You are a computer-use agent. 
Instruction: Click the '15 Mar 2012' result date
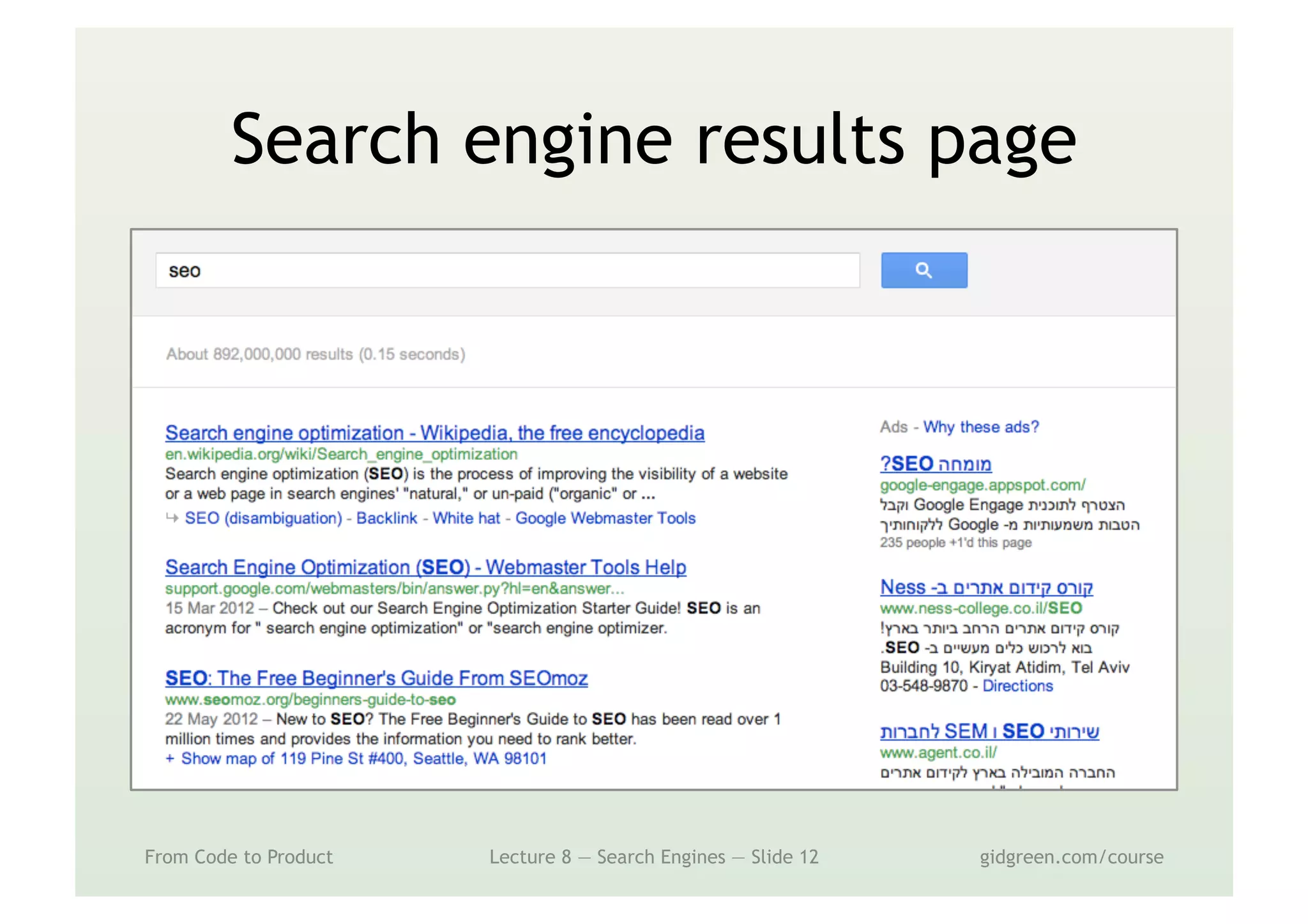[209, 608]
